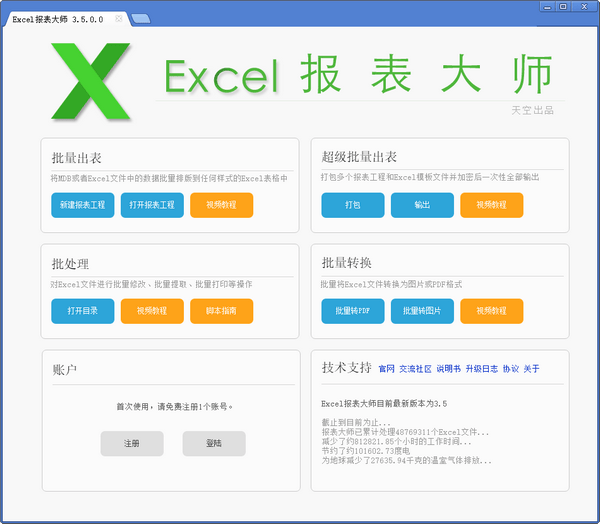Click the 批量出表 description mentioning MDB
Viewport: 600px width, 524px height.
pyautogui.click(x=169, y=178)
